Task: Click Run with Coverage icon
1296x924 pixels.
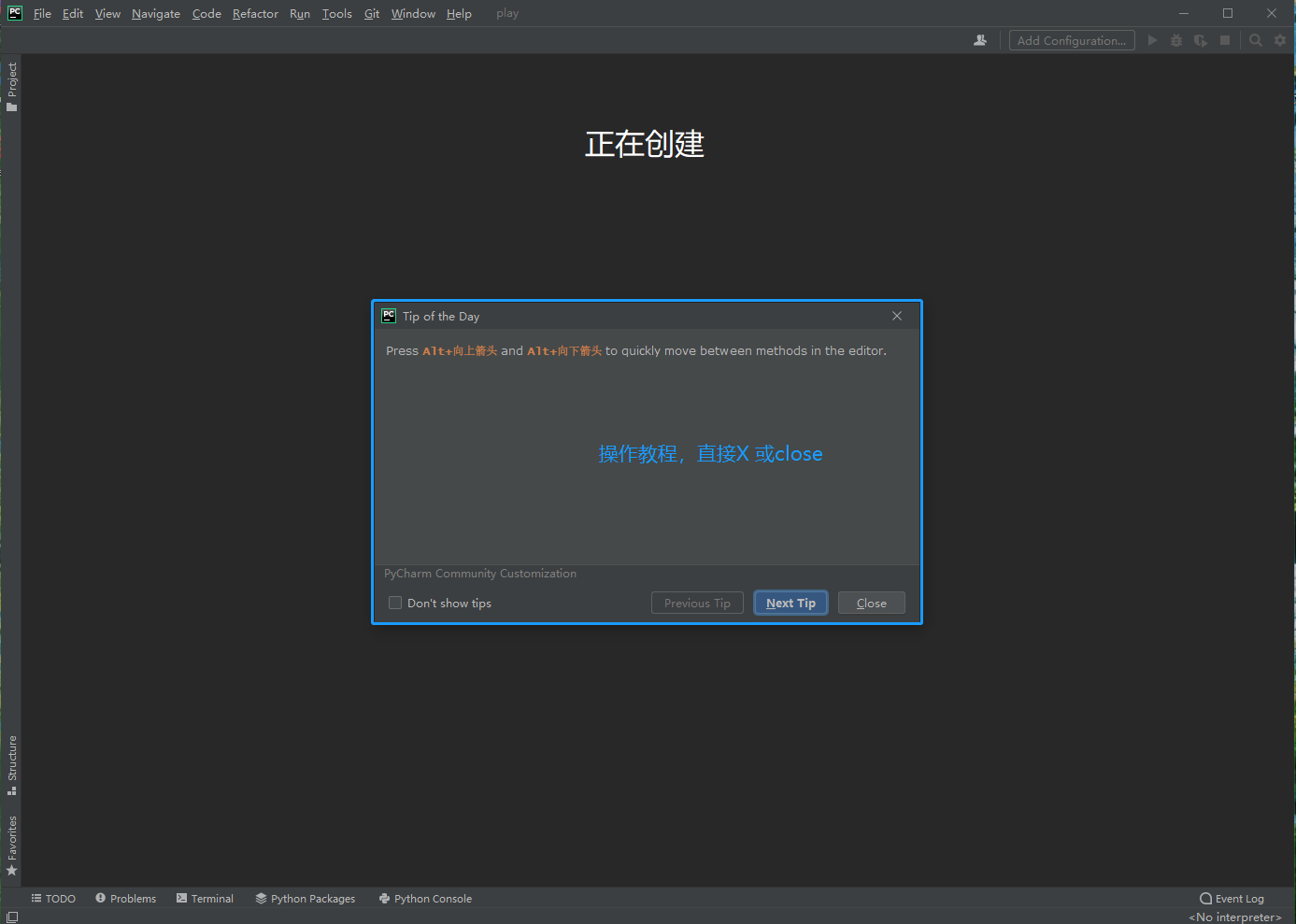Action: pyautogui.click(x=1201, y=40)
